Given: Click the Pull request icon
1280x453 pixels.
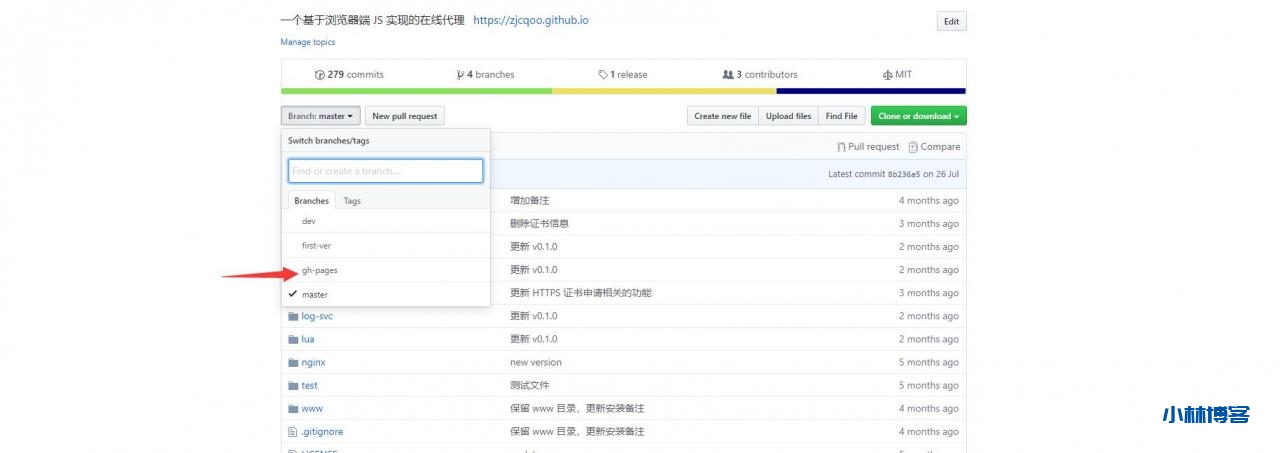Looking at the screenshot, I should tap(841, 147).
